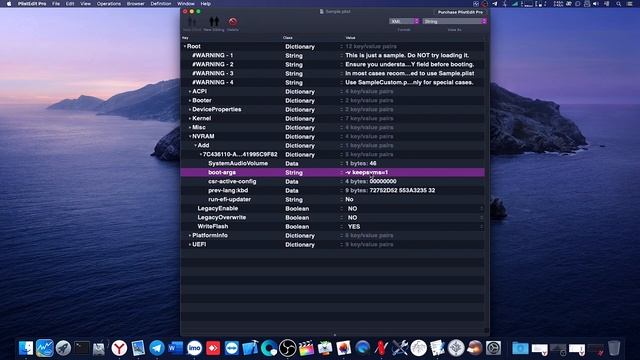Select the '#WARNING - 1' key
The image size is (640, 360).
[x=213, y=56]
